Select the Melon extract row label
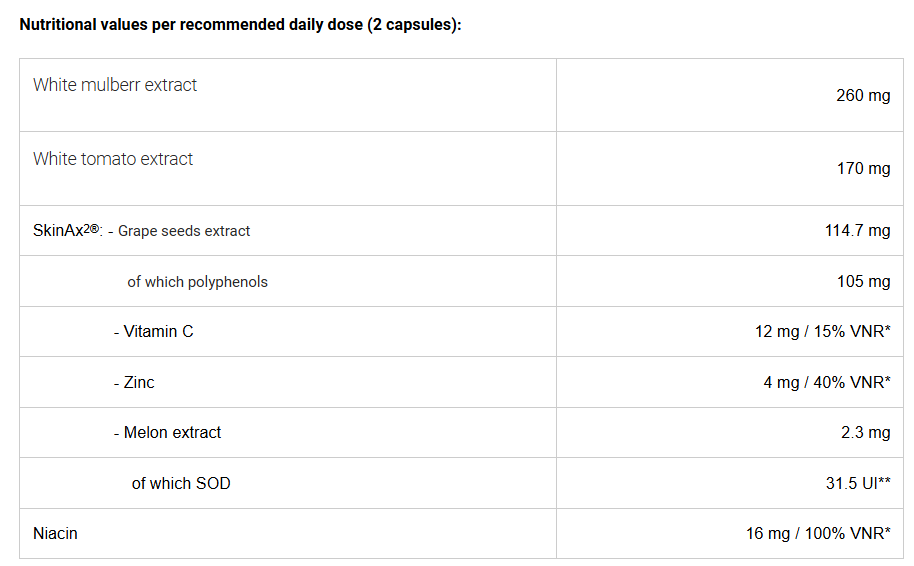 pyautogui.click(x=167, y=433)
